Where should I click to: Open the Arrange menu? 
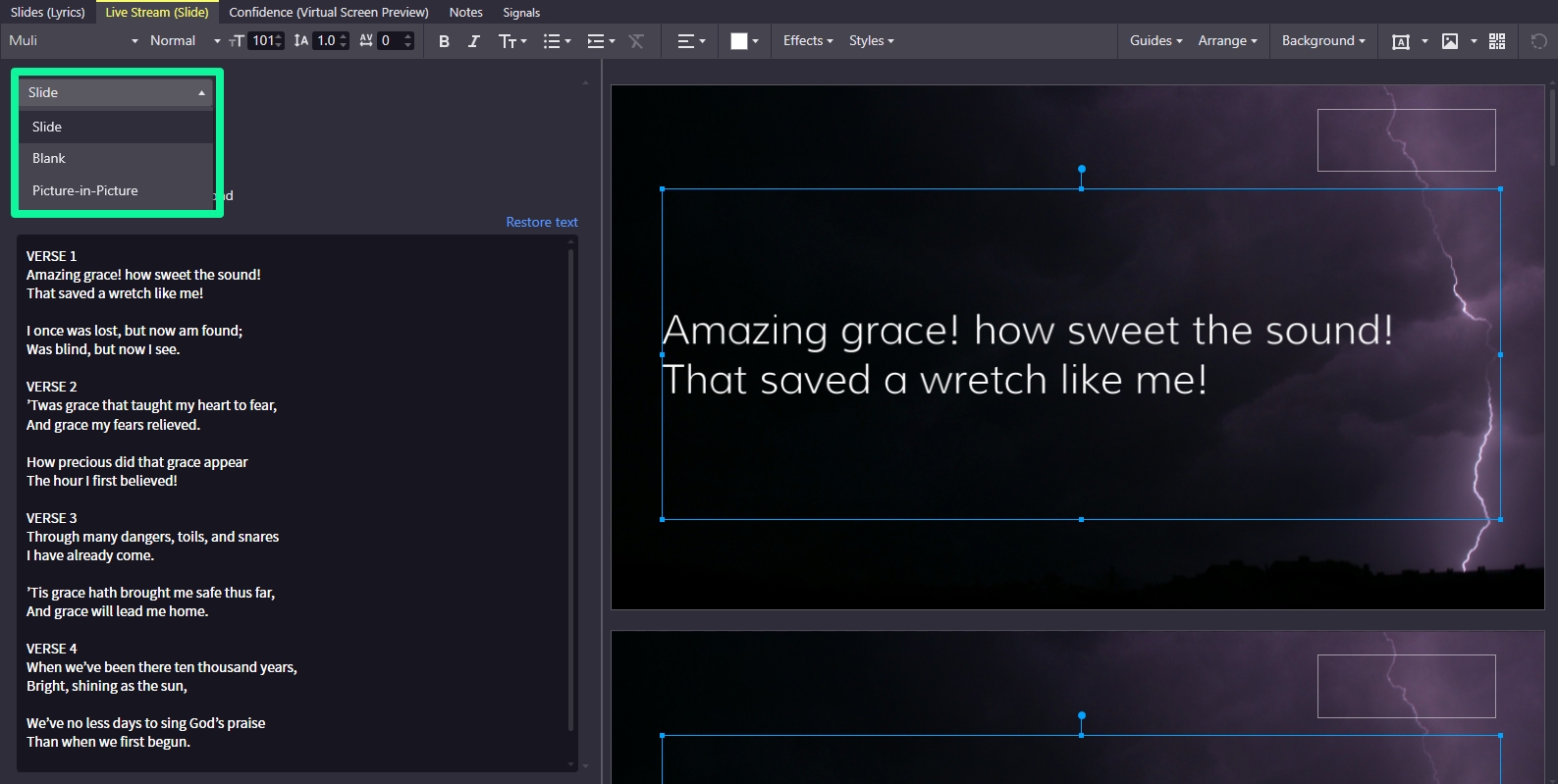pos(1227,40)
